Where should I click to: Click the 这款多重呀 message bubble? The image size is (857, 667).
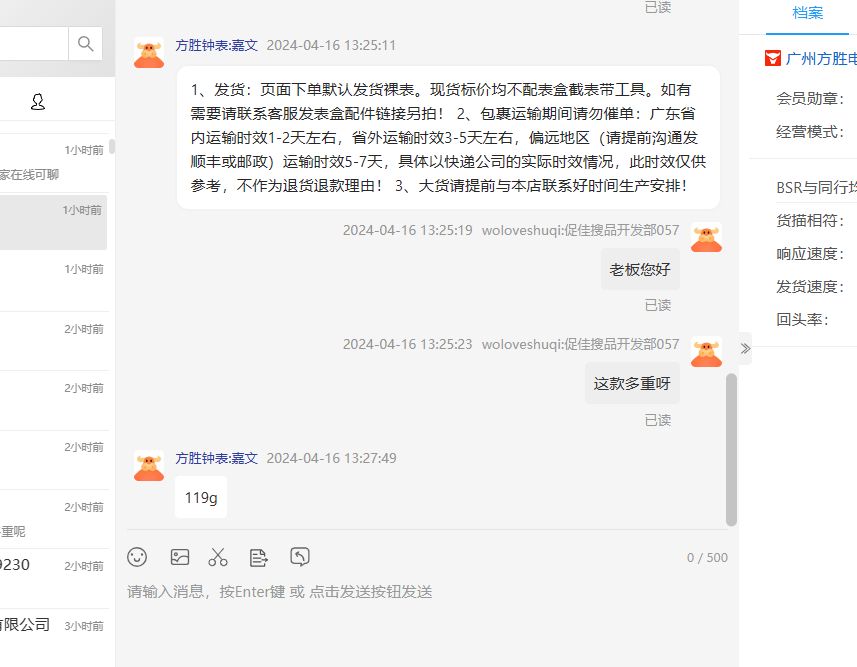point(632,383)
